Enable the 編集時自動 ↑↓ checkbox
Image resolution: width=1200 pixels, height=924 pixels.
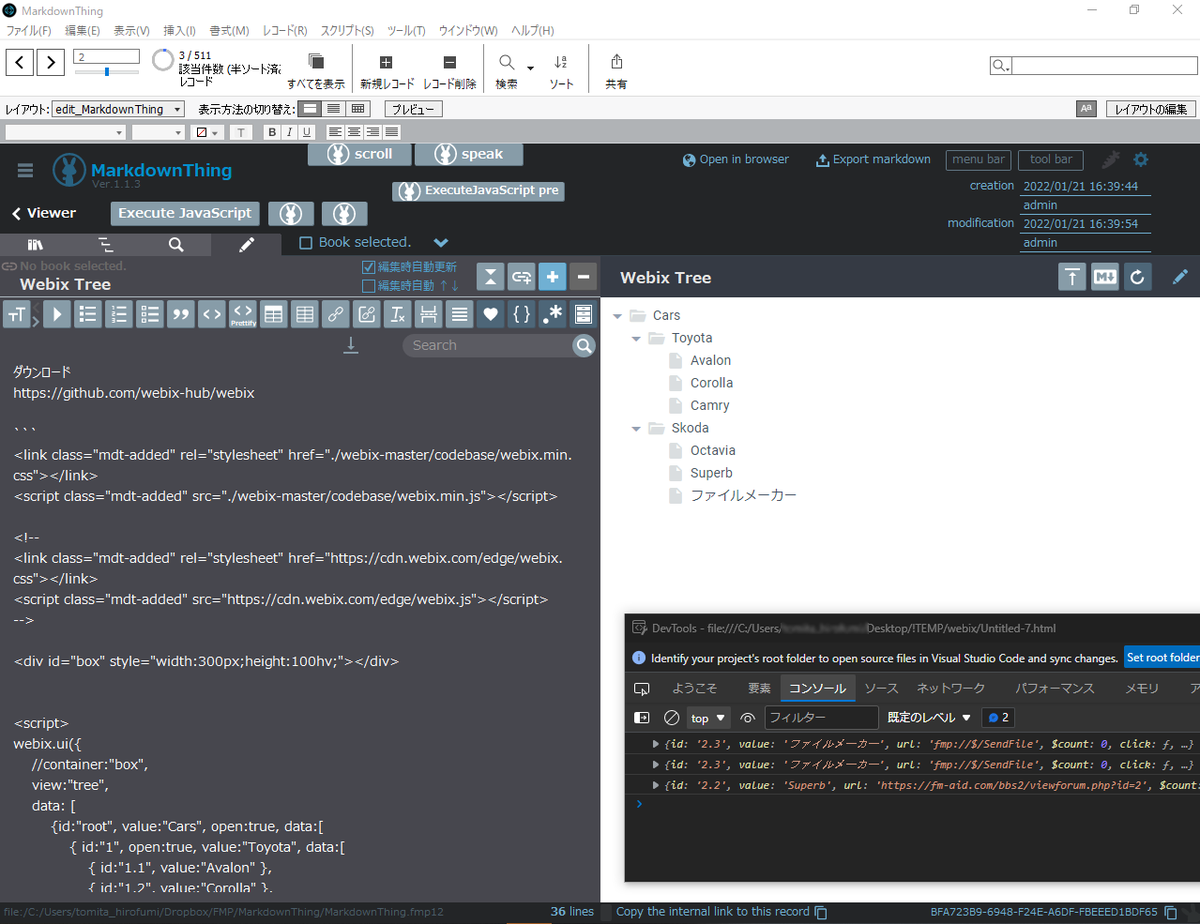368,285
